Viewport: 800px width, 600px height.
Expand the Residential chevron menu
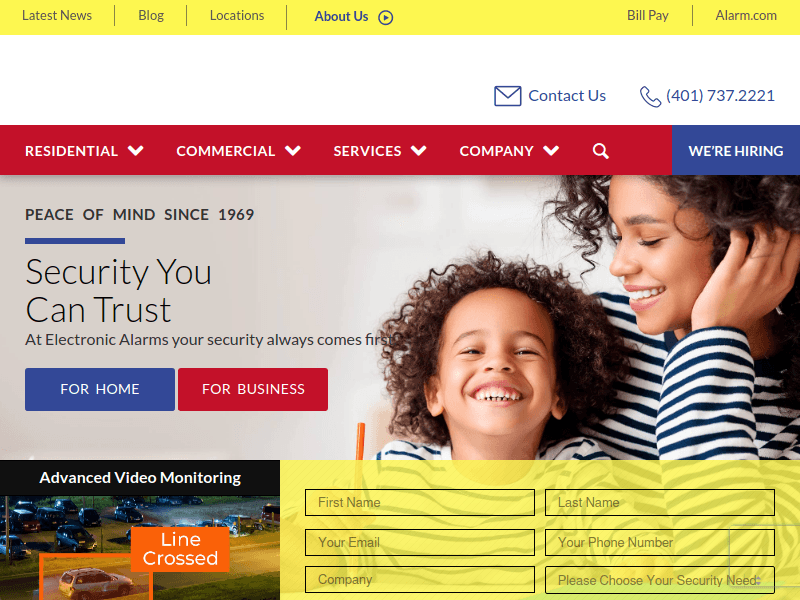(136, 151)
